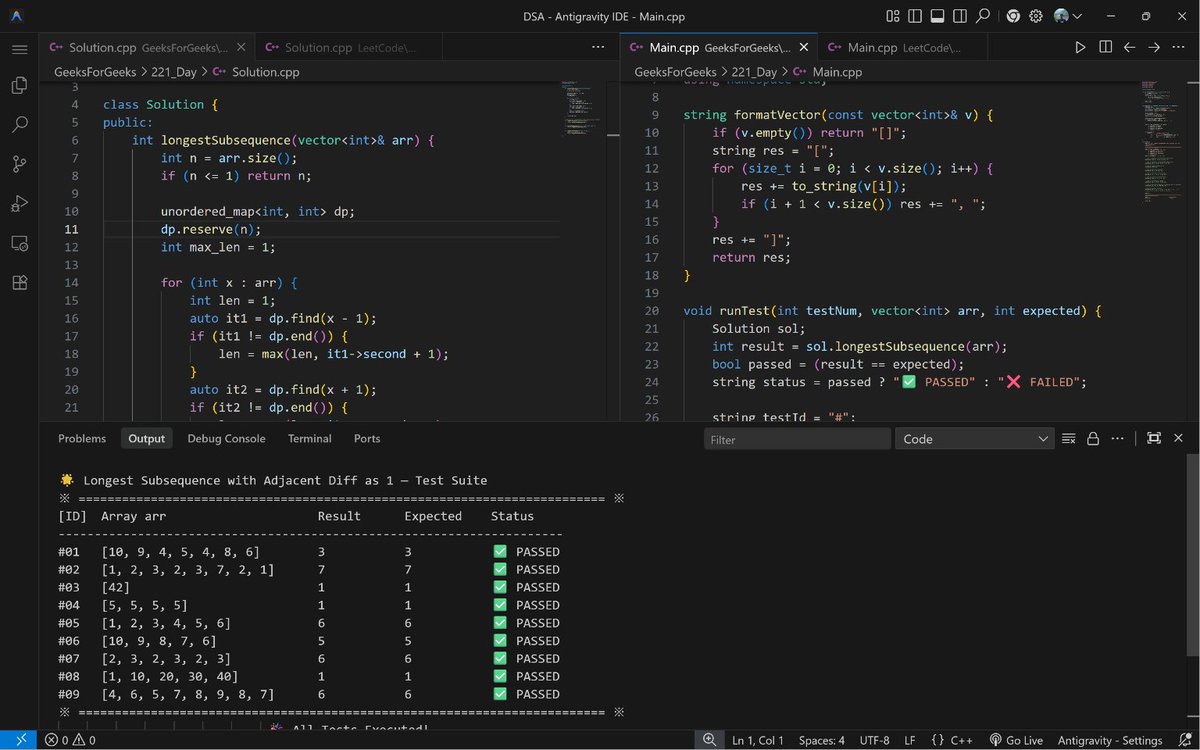This screenshot has width=1200, height=750.
Task: Open the account avatar menu
Action: click(x=1061, y=16)
